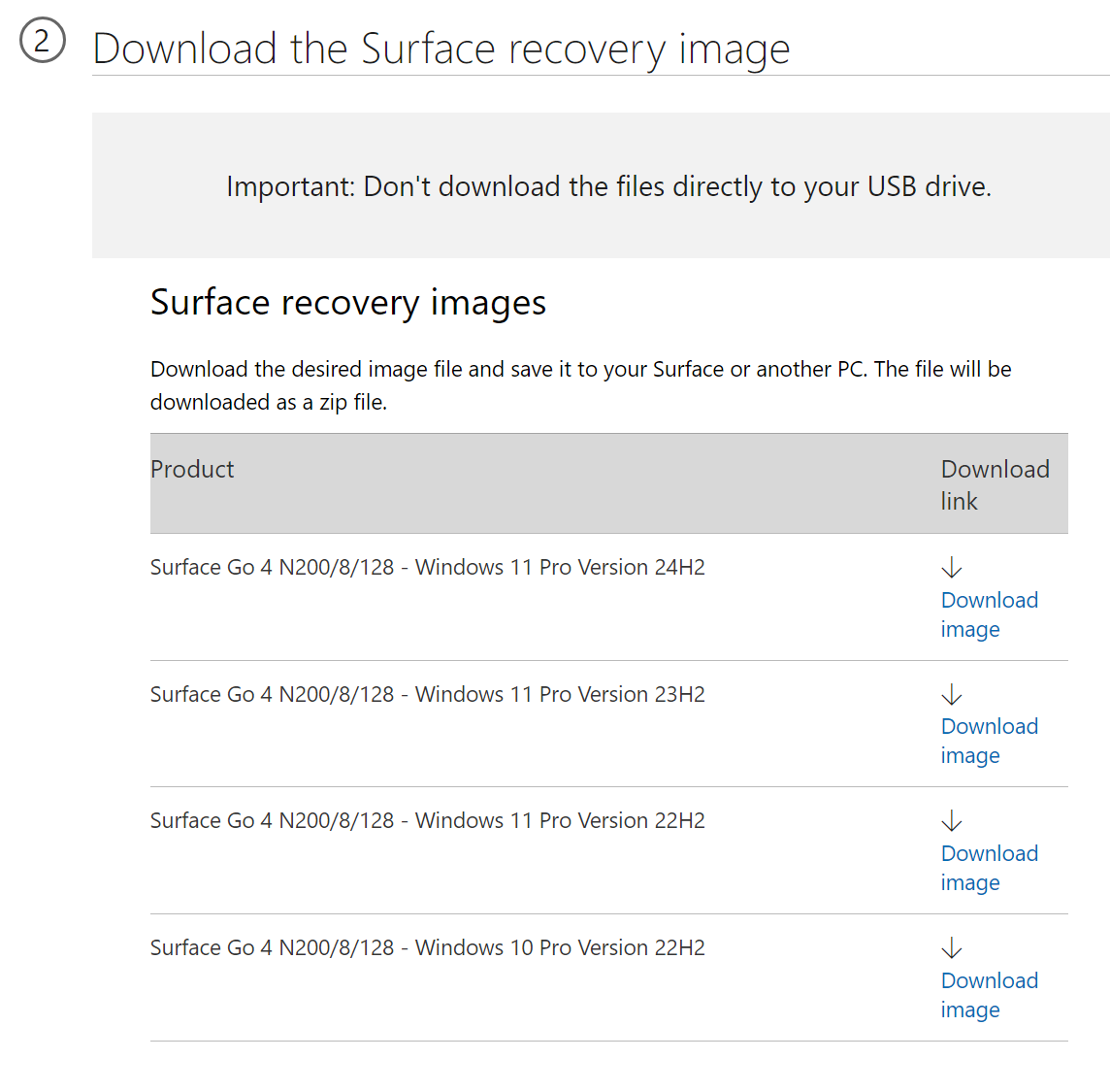Select the Download link column header
The image size is (1110, 1092).
pyautogui.click(x=995, y=484)
